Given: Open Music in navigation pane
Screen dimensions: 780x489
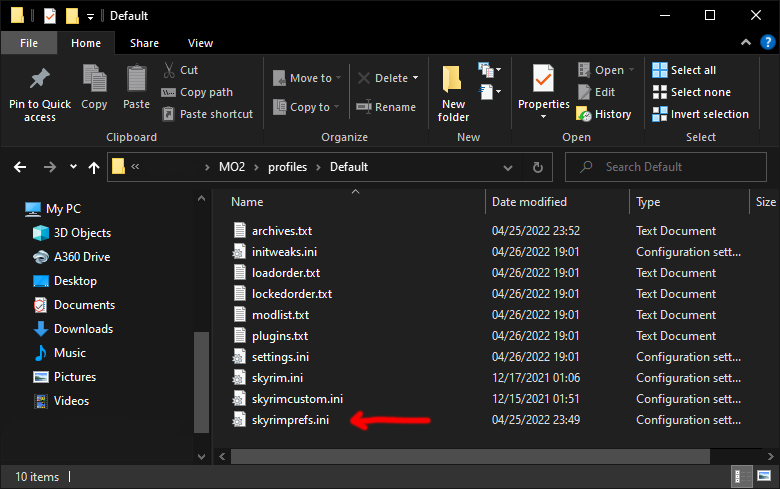Looking at the screenshot, I should coord(60,353).
